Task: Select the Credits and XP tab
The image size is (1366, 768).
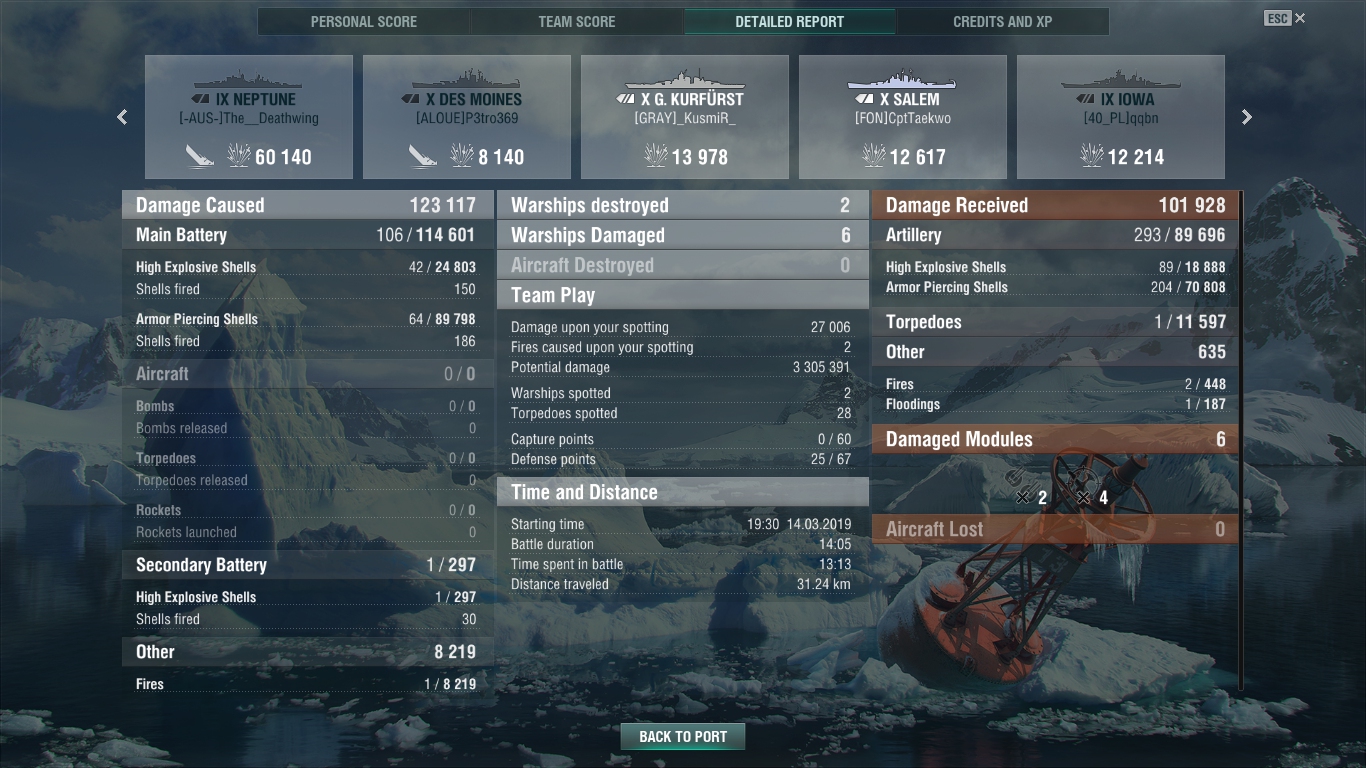Action: point(1003,21)
